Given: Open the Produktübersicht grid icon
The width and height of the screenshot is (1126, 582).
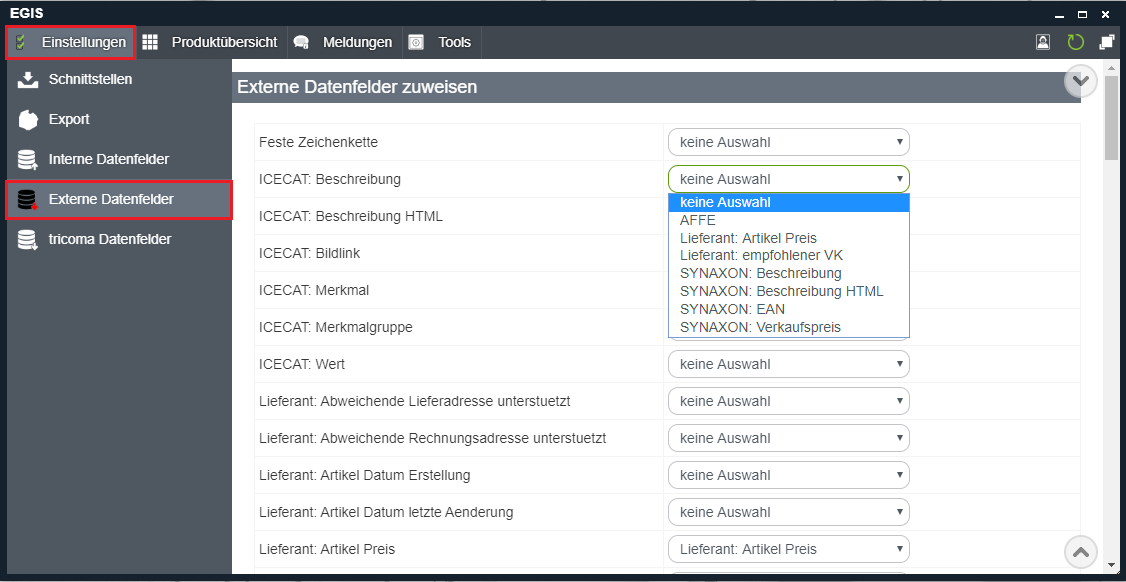Looking at the screenshot, I should tap(150, 42).
